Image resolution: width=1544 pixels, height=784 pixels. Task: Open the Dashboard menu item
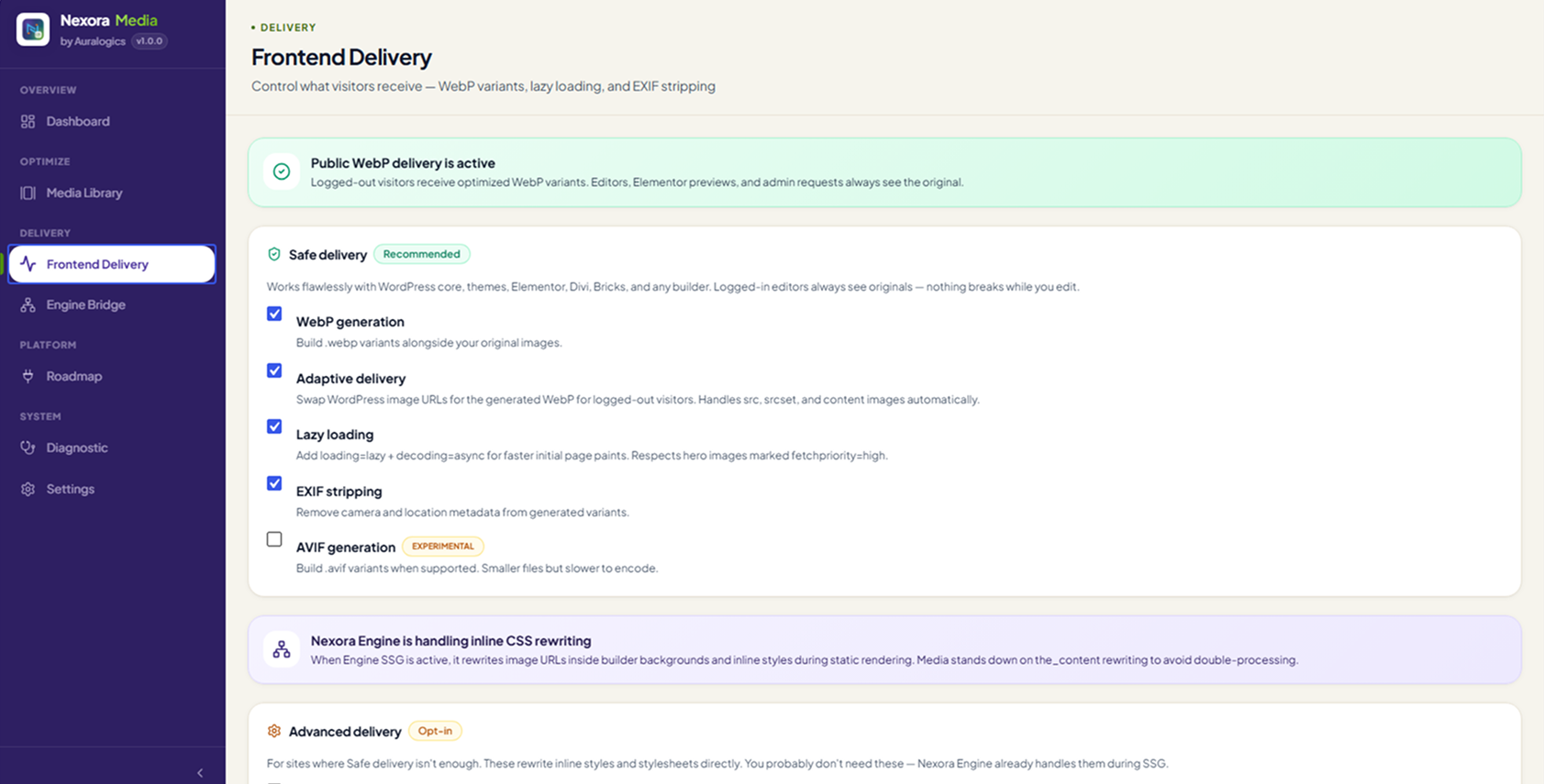[x=112, y=121]
